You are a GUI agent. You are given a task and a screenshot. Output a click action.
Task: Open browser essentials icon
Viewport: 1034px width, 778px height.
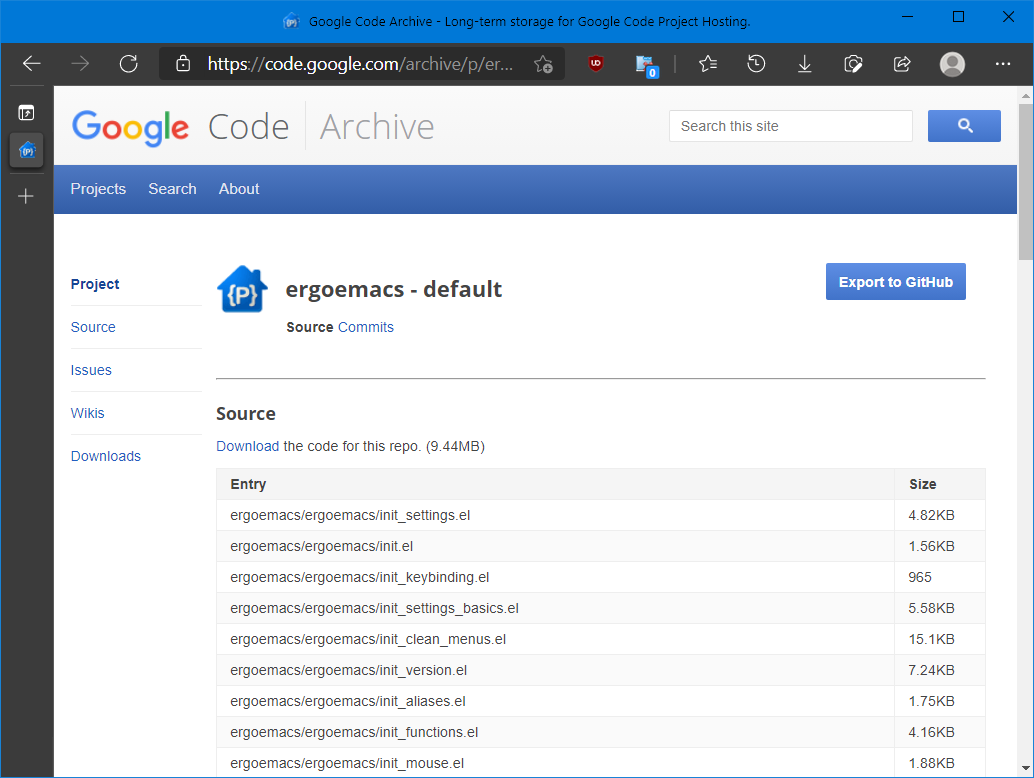click(x=853, y=64)
